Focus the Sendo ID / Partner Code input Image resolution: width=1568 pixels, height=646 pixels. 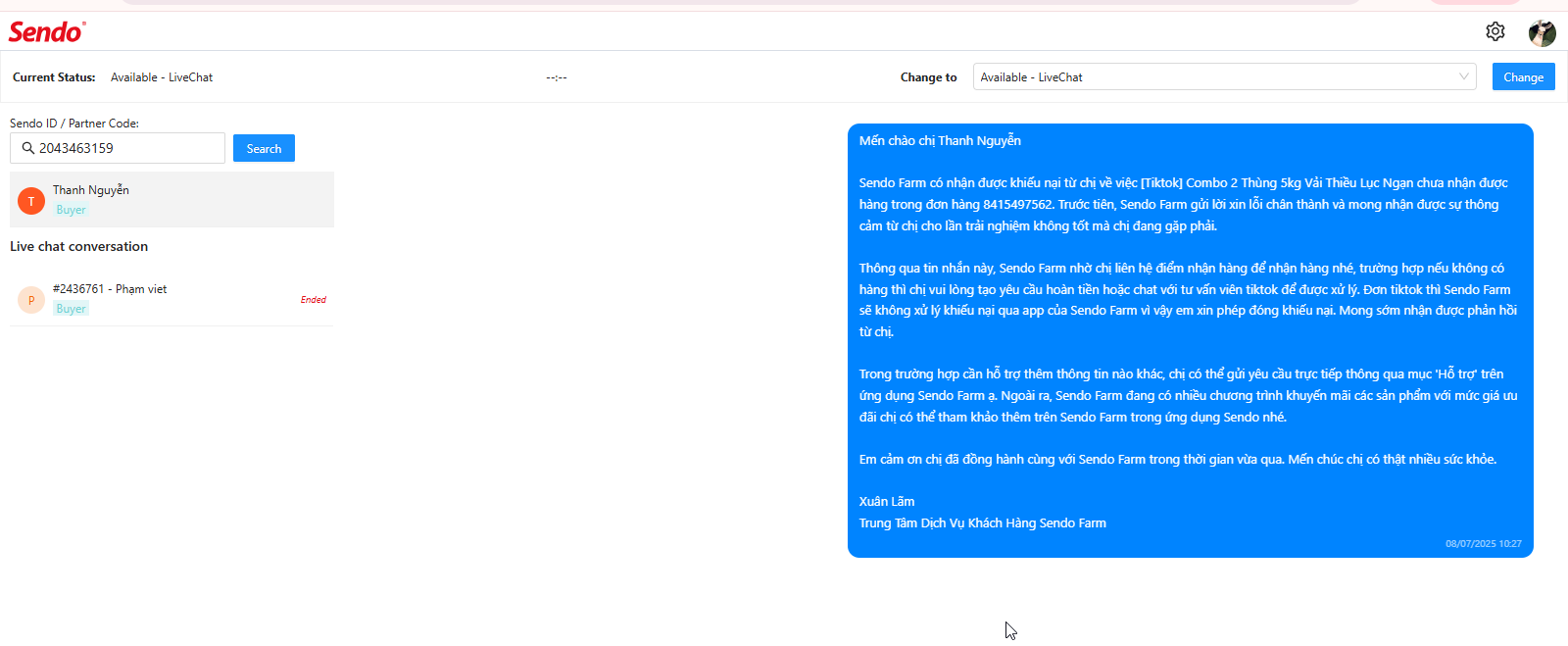point(118,148)
